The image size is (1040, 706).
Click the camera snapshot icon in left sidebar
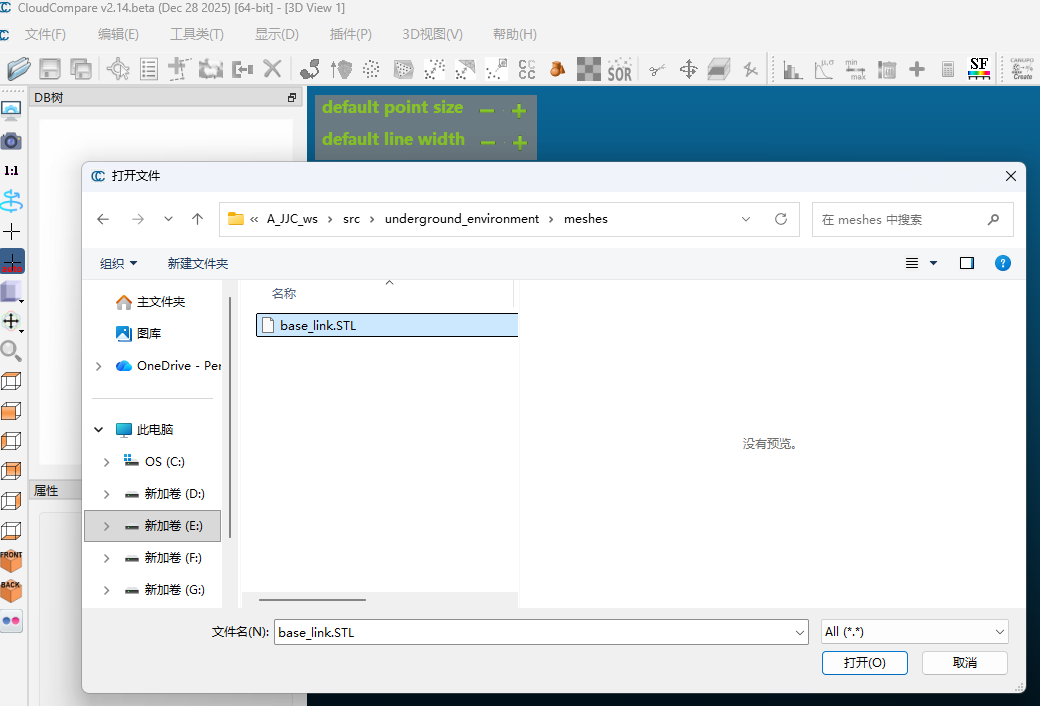(11, 141)
